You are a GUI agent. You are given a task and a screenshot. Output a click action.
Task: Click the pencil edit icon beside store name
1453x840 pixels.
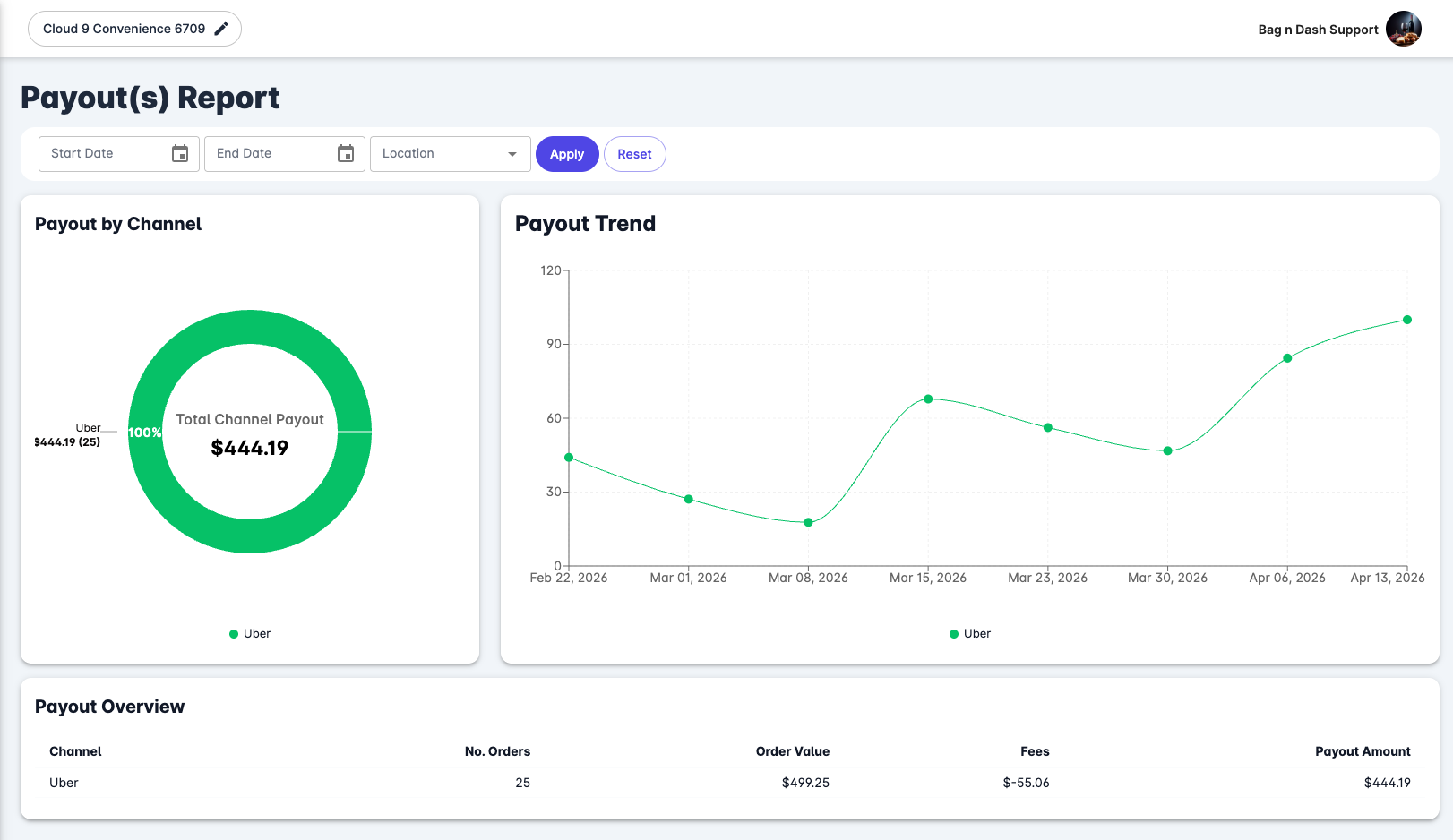221,29
